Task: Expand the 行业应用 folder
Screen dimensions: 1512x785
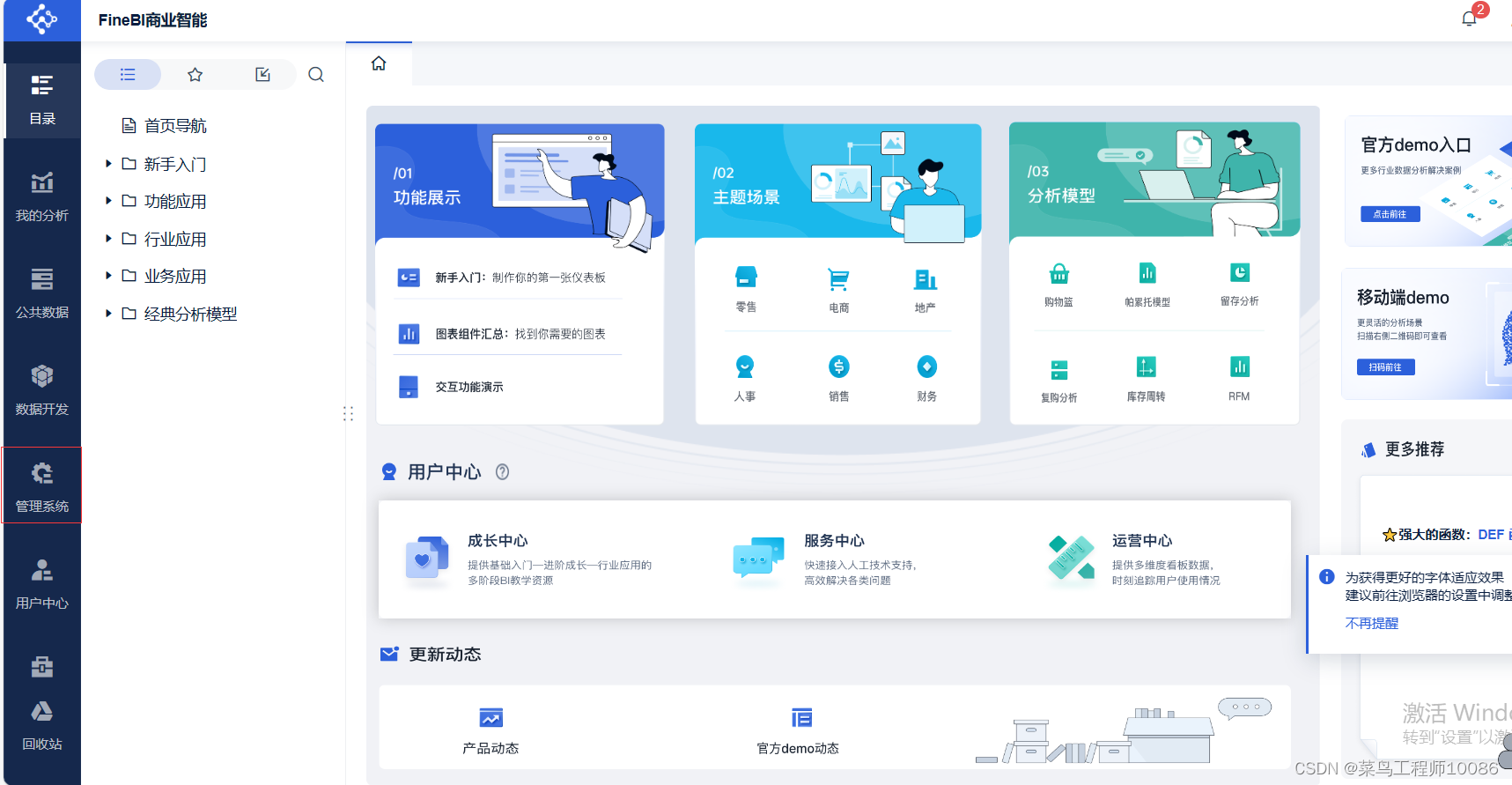Action: [x=108, y=239]
